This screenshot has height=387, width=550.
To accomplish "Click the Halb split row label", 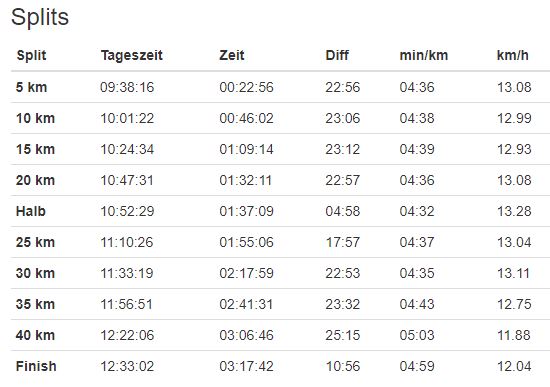I will pos(31,211).
